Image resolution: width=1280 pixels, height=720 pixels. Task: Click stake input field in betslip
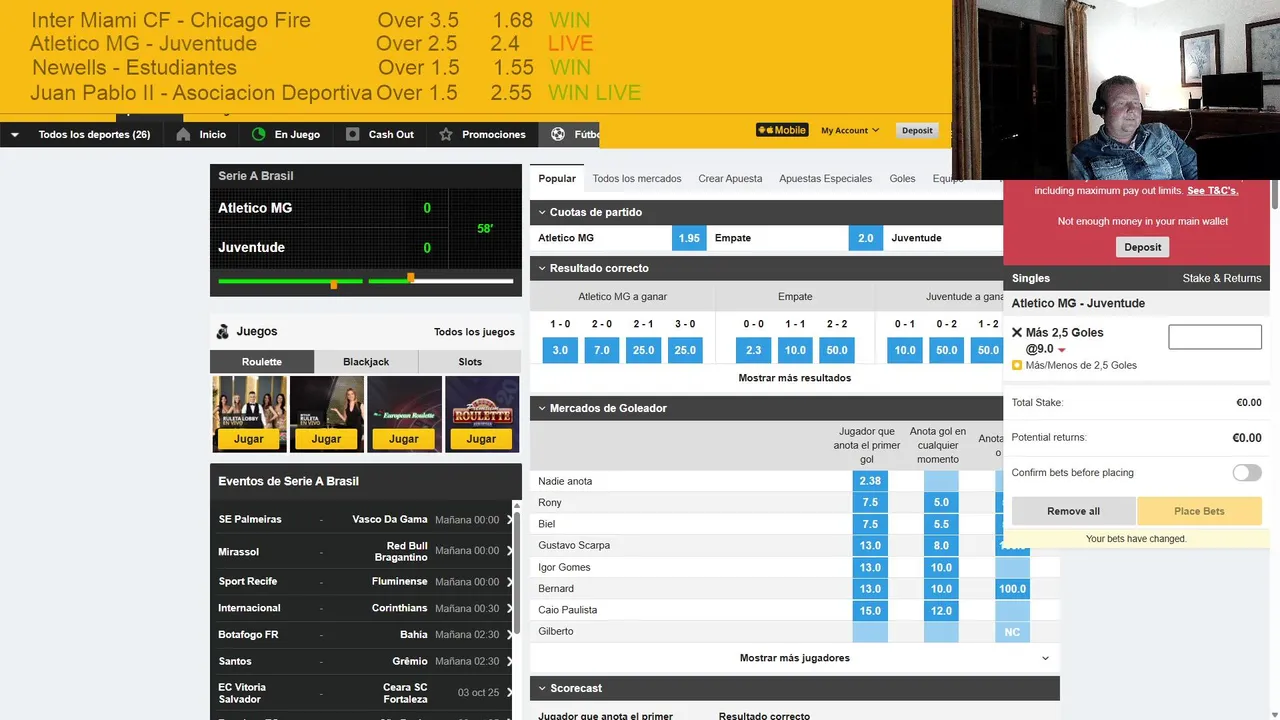tap(1215, 337)
